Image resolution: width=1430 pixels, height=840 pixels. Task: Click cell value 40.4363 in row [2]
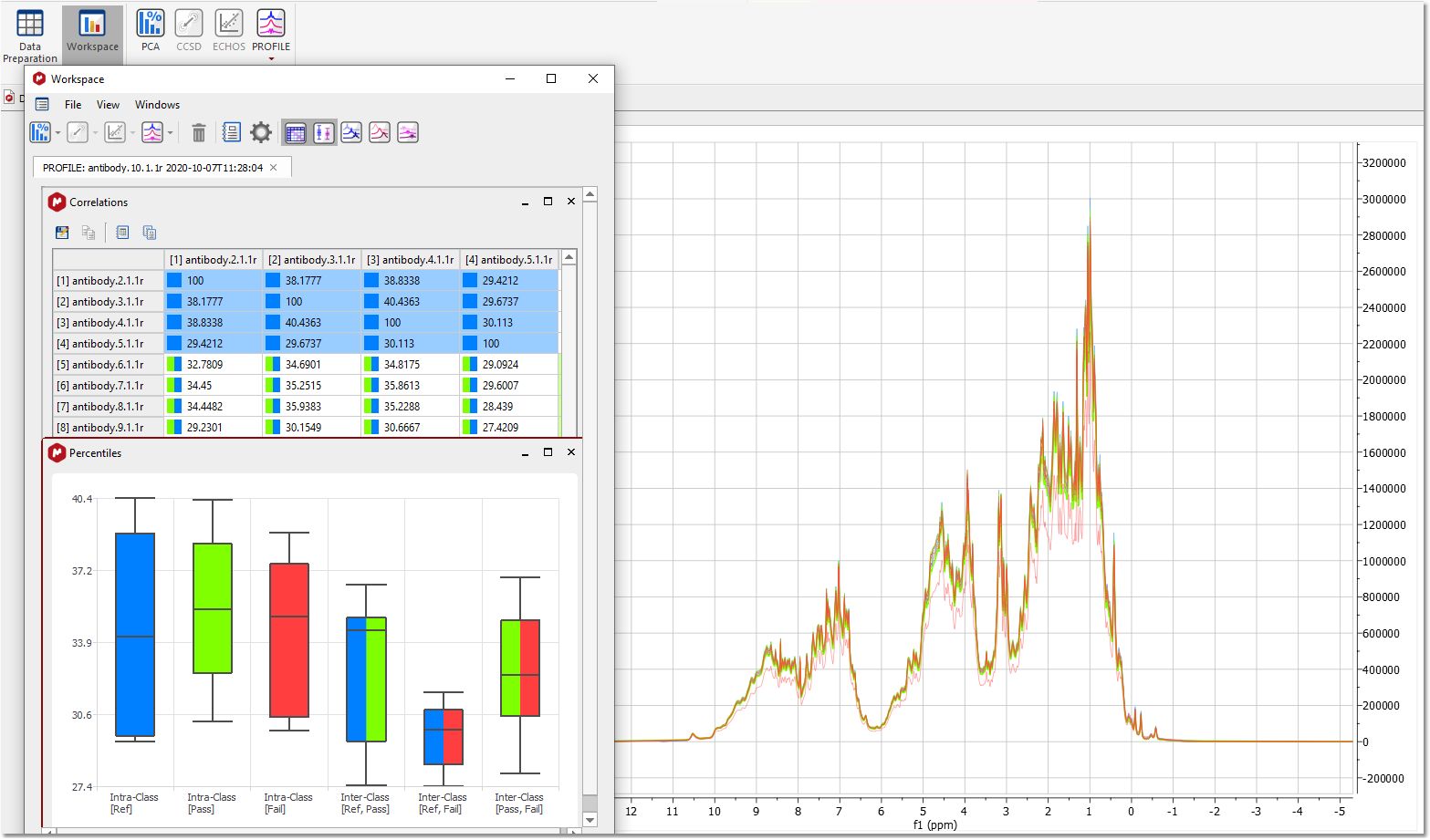[x=411, y=302]
